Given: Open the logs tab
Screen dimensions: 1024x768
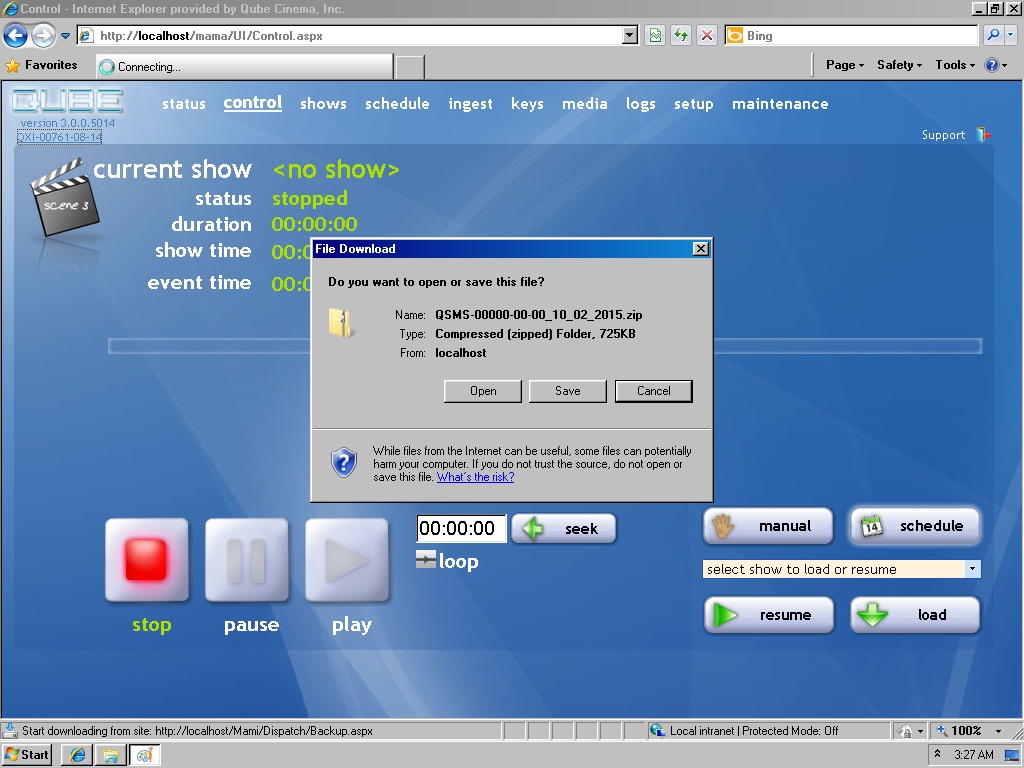Looking at the screenshot, I should [641, 104].
